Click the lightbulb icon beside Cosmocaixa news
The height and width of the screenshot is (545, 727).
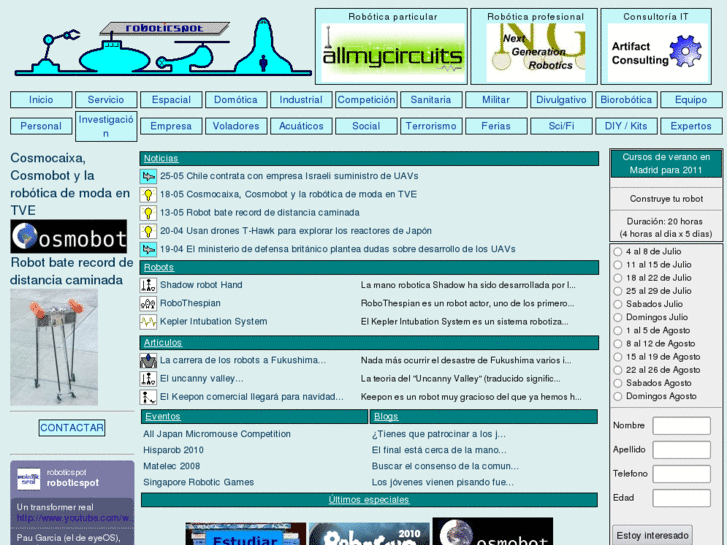click(148, 195)
